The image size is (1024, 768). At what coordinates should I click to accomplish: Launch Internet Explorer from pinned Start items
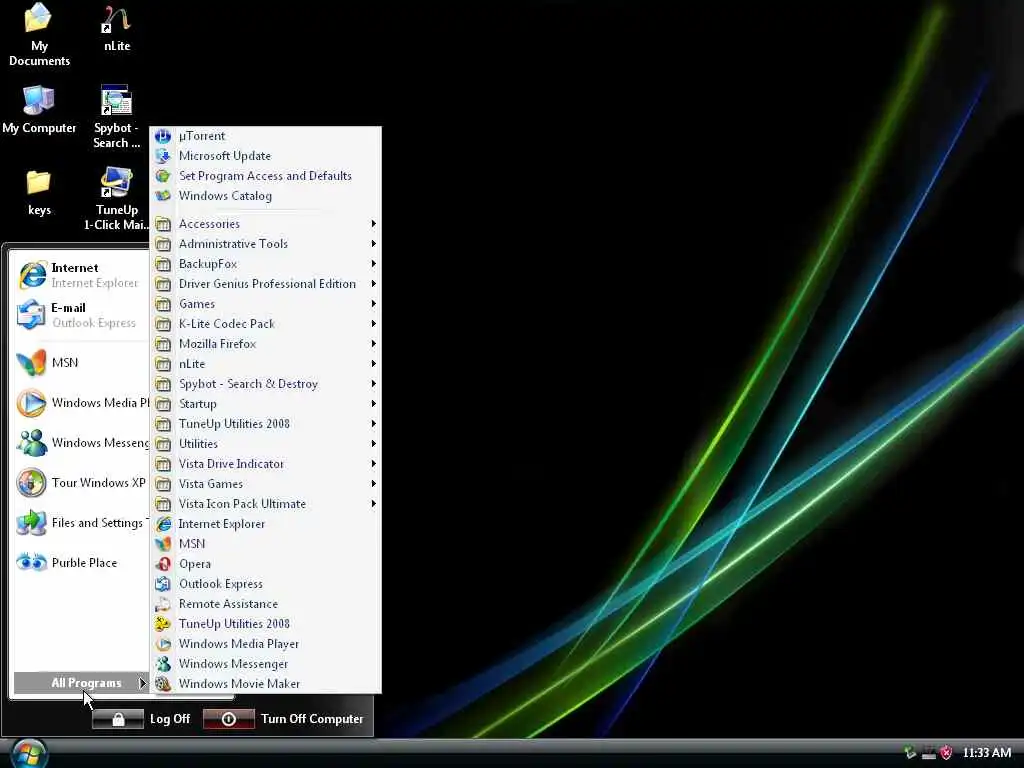81,275
